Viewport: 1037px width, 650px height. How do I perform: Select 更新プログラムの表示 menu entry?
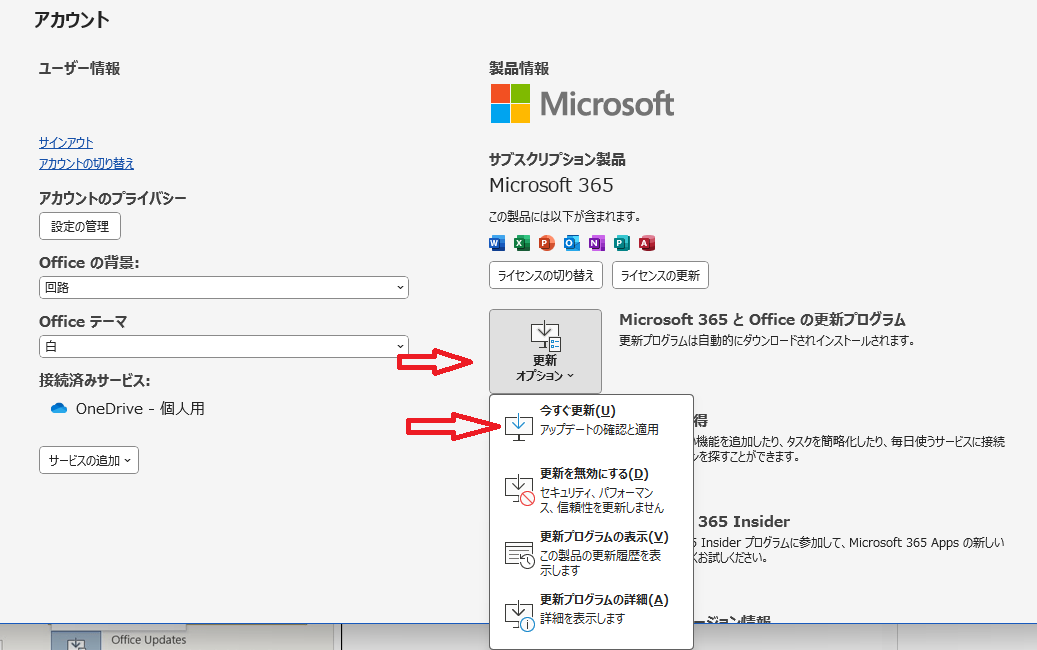590,553
